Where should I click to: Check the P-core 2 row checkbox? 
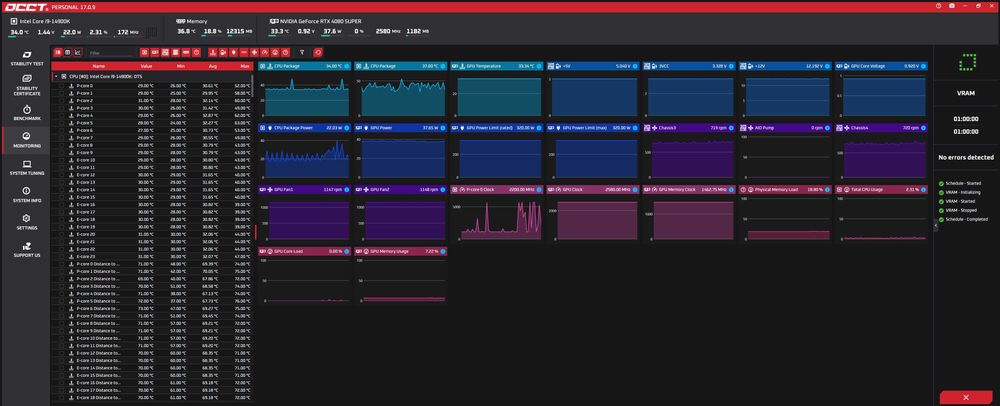pyautogui.click(x=62, y=101)
